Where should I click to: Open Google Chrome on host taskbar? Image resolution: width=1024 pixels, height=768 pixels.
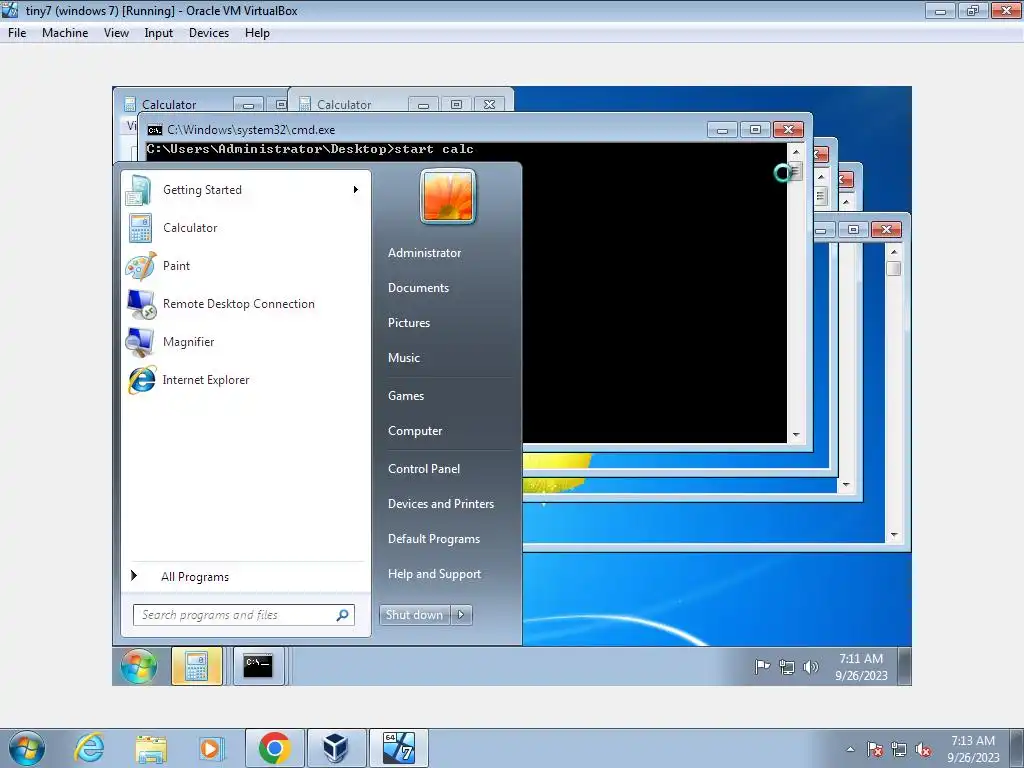(x=274, y=748)
